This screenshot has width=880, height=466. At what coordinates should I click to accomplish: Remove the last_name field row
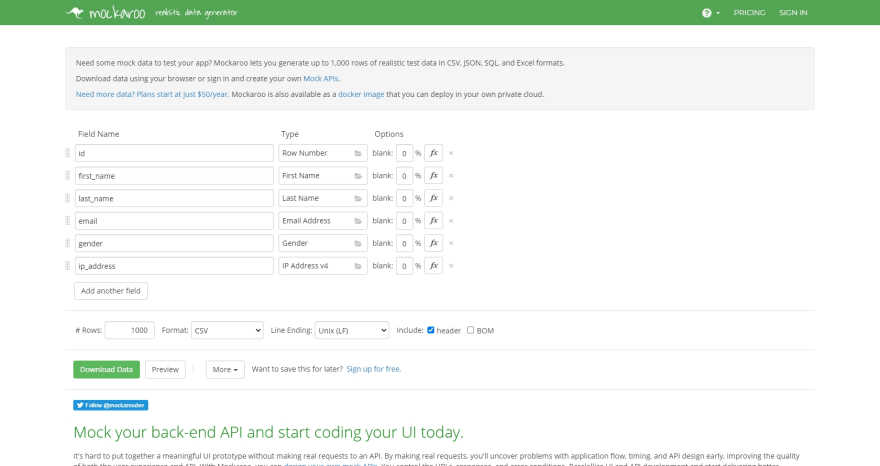coord(451,198)
